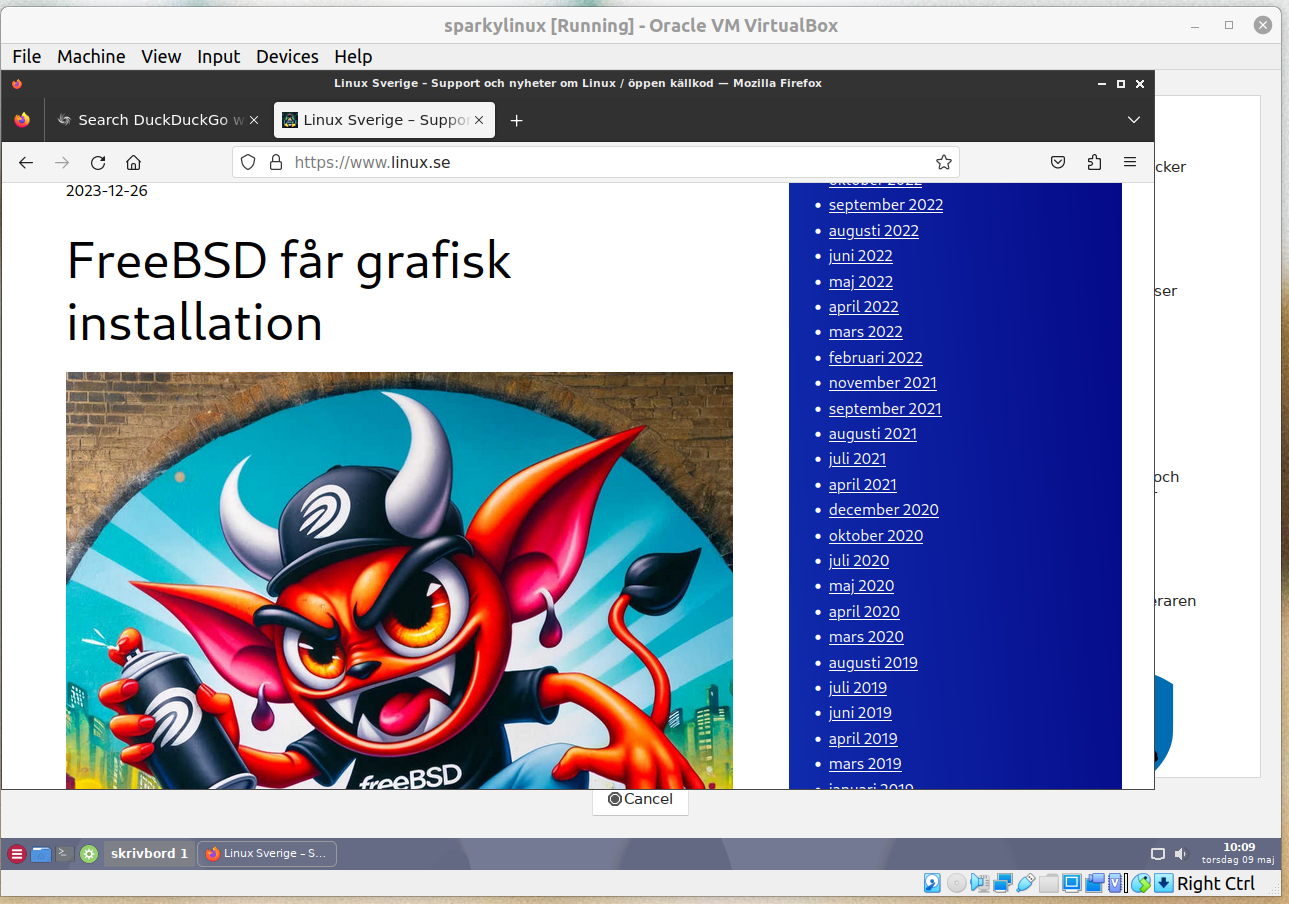Click Firefox's forward arrow button
The width and height of the screenshot is (1289, 904).
[62, 162]
